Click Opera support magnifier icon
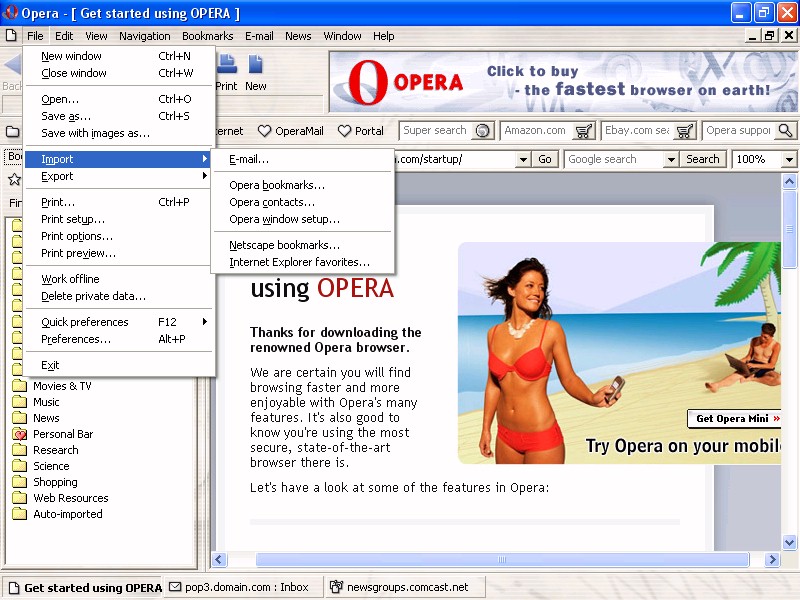This screenshot has width=800, height=600. (x=786, y=131)
